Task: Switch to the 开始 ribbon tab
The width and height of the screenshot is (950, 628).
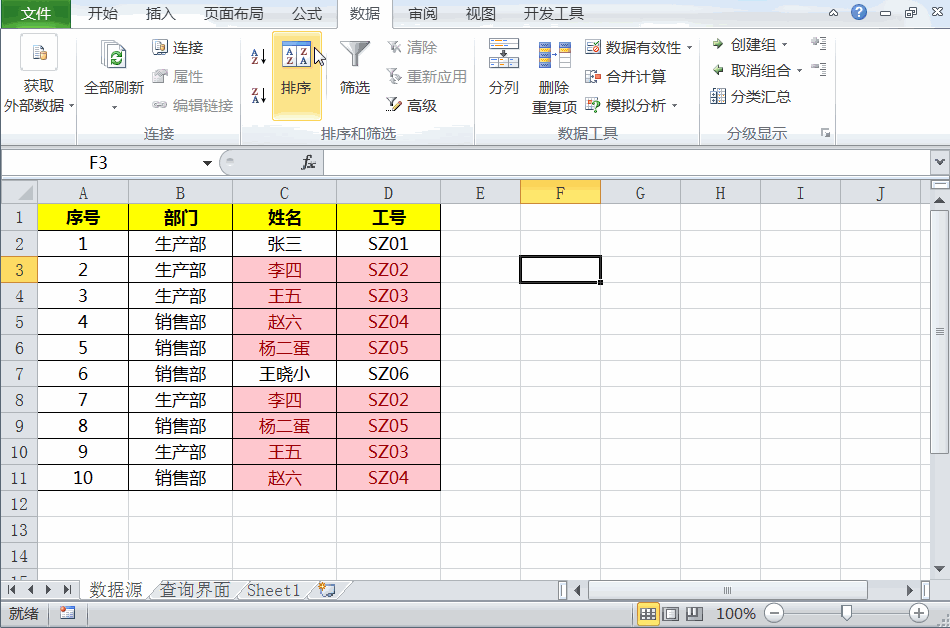Action: click(102, 13)
